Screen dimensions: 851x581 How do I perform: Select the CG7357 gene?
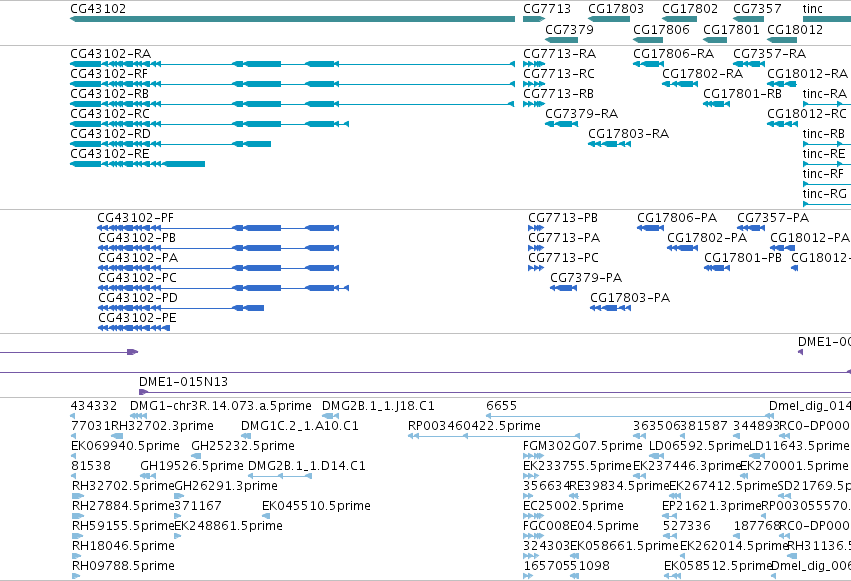tap(748, 20)
